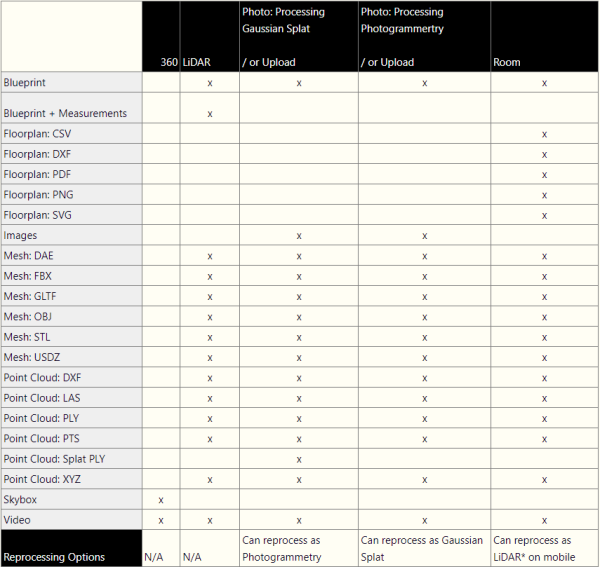Select the x in the Floorplan: SVG row
Screen dimensions: 600x567
[x=544, y=215]
